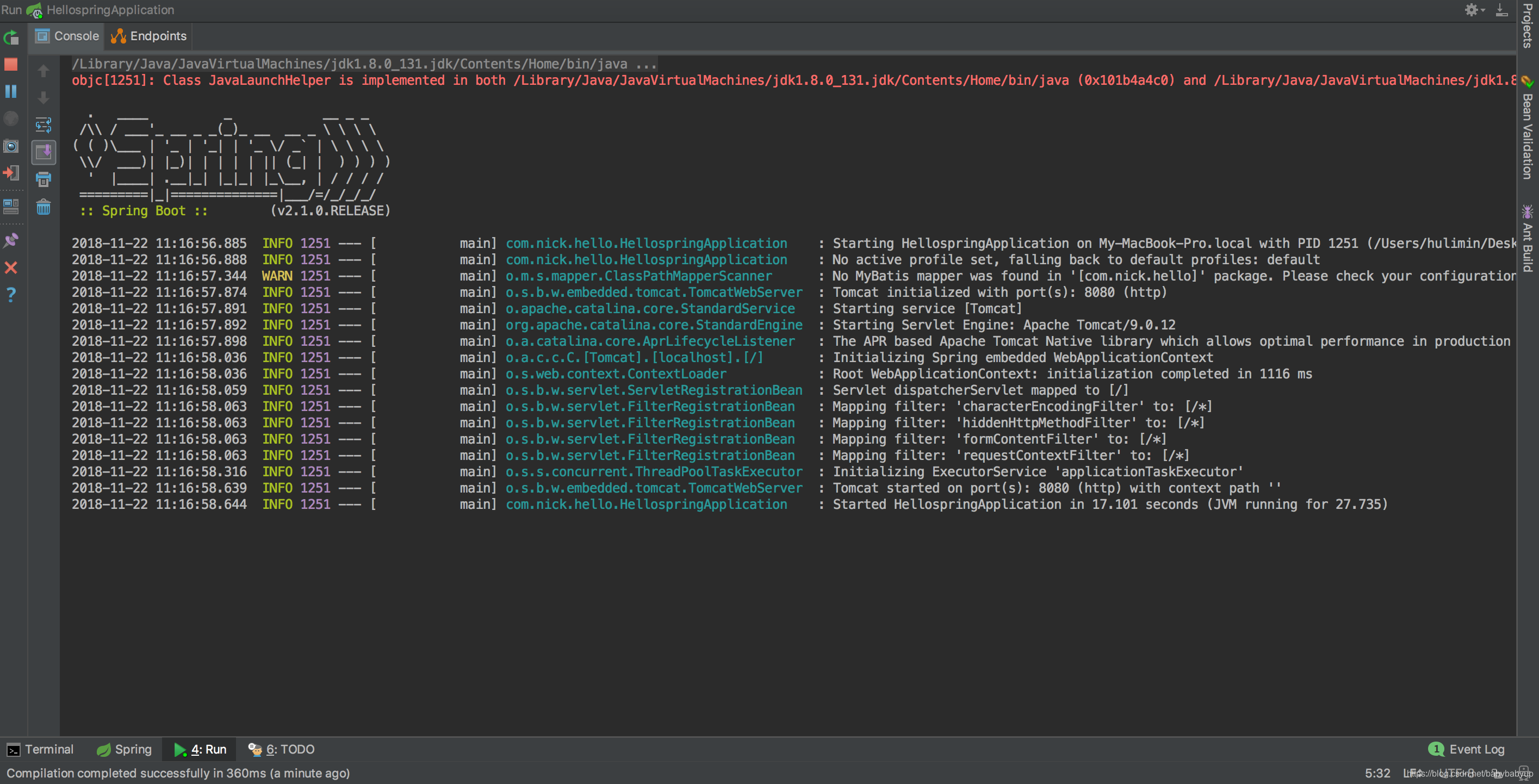The height and width of the screenshot is (784, 1539).
Task: Click the rerun application icon
Action: pos(12,36)
